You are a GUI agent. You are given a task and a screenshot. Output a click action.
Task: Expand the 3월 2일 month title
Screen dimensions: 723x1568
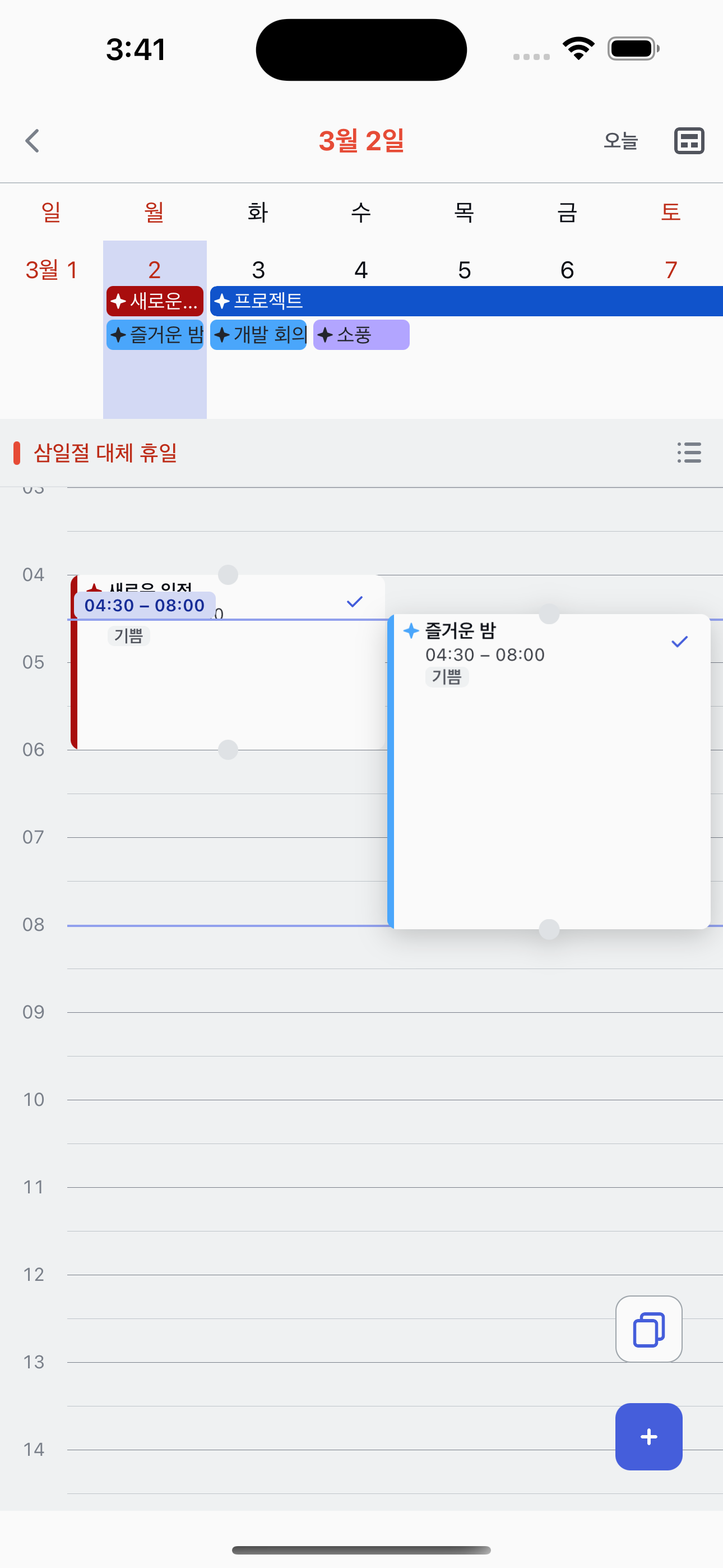[x=361, y=141]
